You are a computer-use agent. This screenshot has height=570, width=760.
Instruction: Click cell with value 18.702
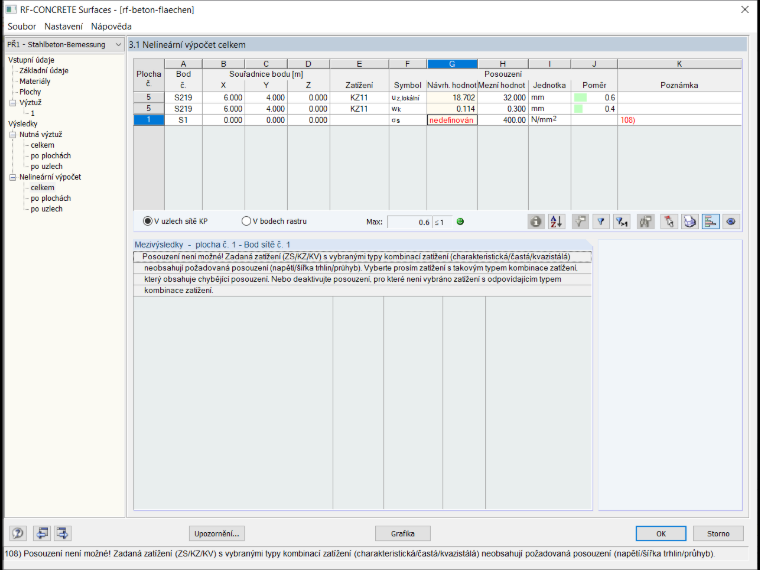452,97
